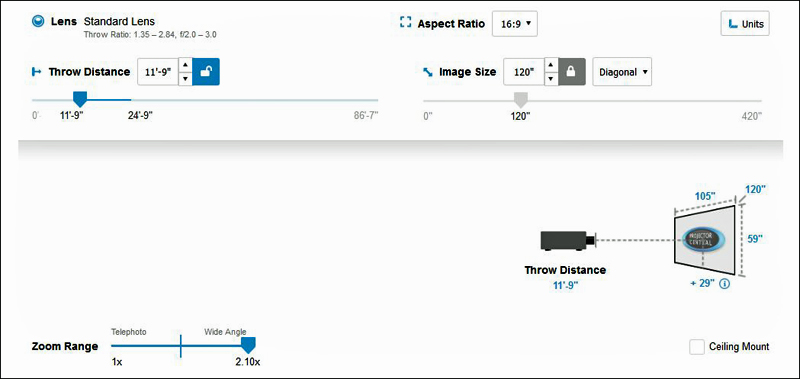This screenshot has height=379, width=800.
Task: Click the Projector Central screen logo
Action: (704, 239)
